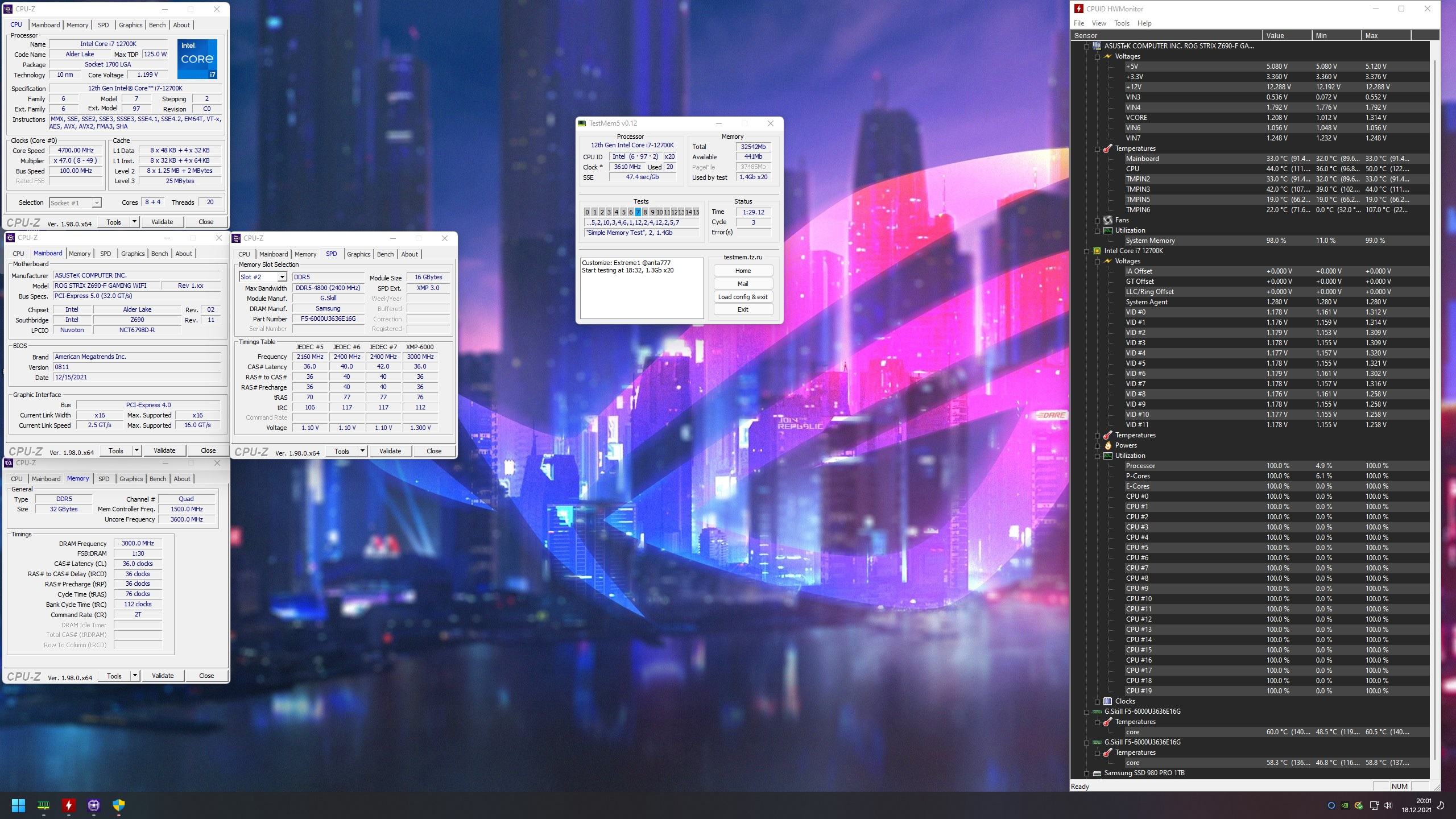Click yellow circle checkmark tray icon
The height and width of the screenshot is (819, 1456).
click(1359, 805)
